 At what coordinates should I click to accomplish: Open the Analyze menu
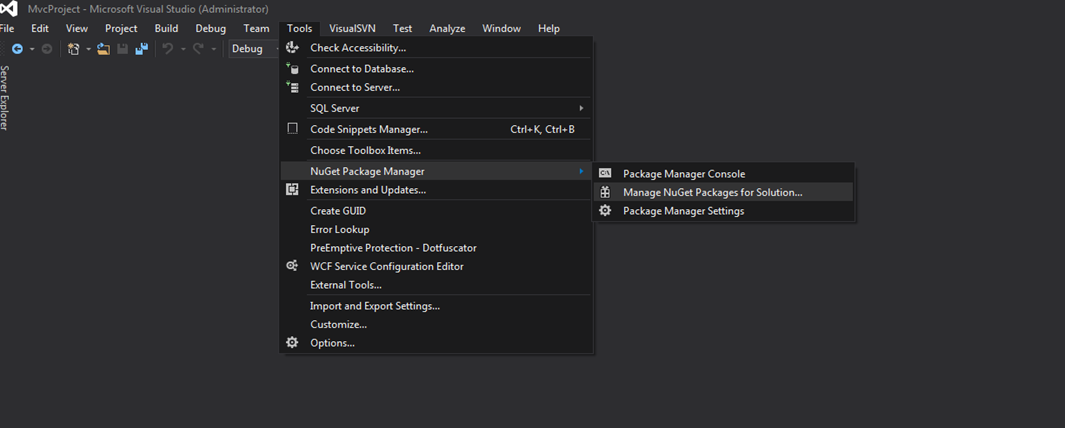tap(447, 29)
